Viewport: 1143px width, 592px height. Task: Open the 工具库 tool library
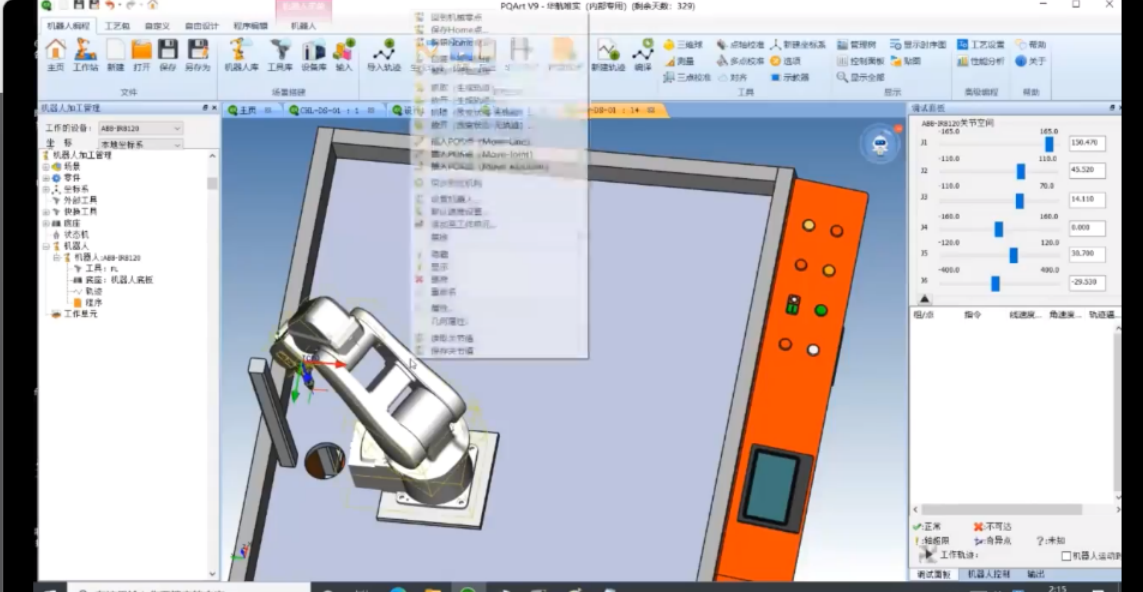[280, 54]
